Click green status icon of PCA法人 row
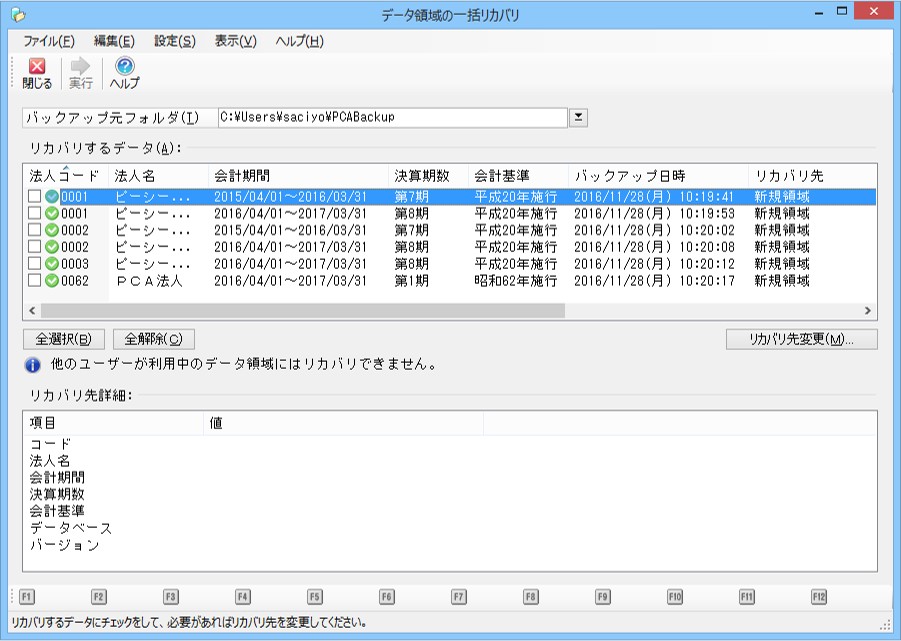Image resolution: width=901 pixels, height=641 pixels. pyautogui.click(x=52, y=281)
